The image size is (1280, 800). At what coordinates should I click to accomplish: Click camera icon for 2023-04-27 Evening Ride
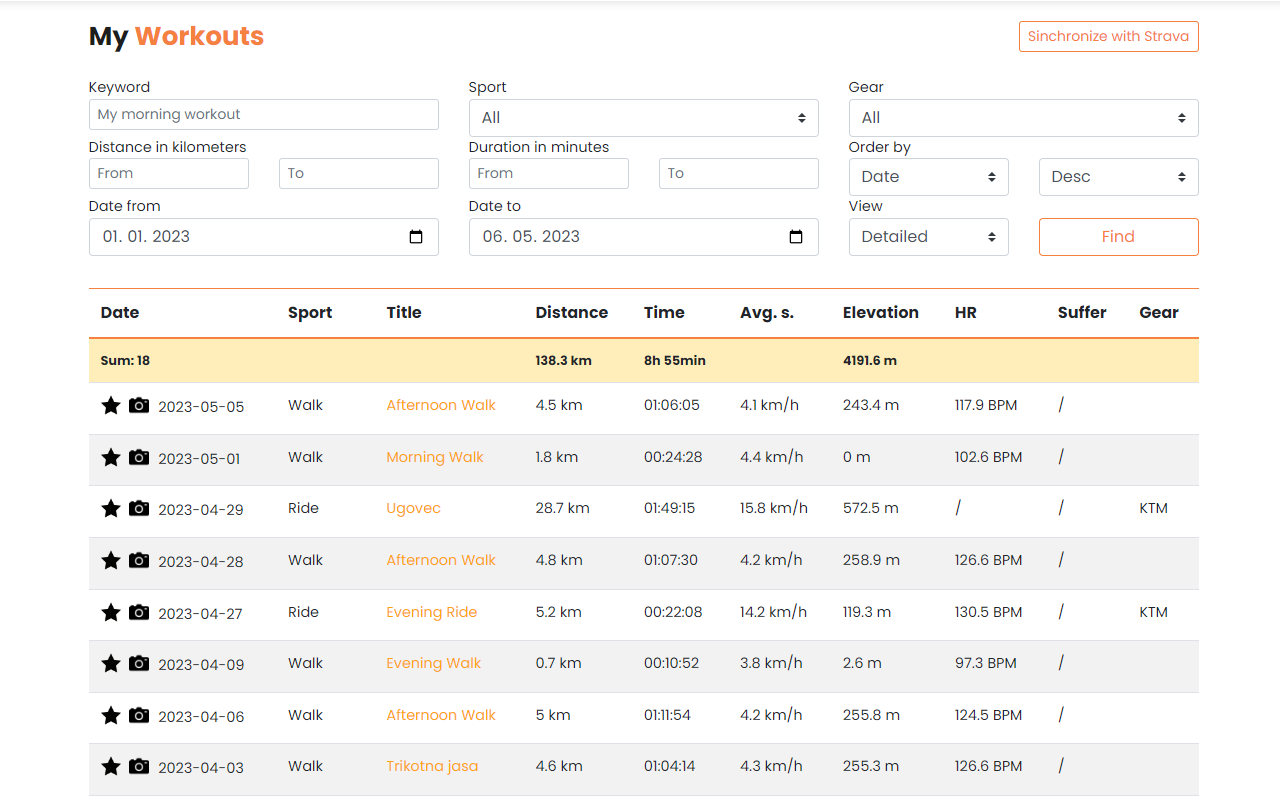[139, 612]
